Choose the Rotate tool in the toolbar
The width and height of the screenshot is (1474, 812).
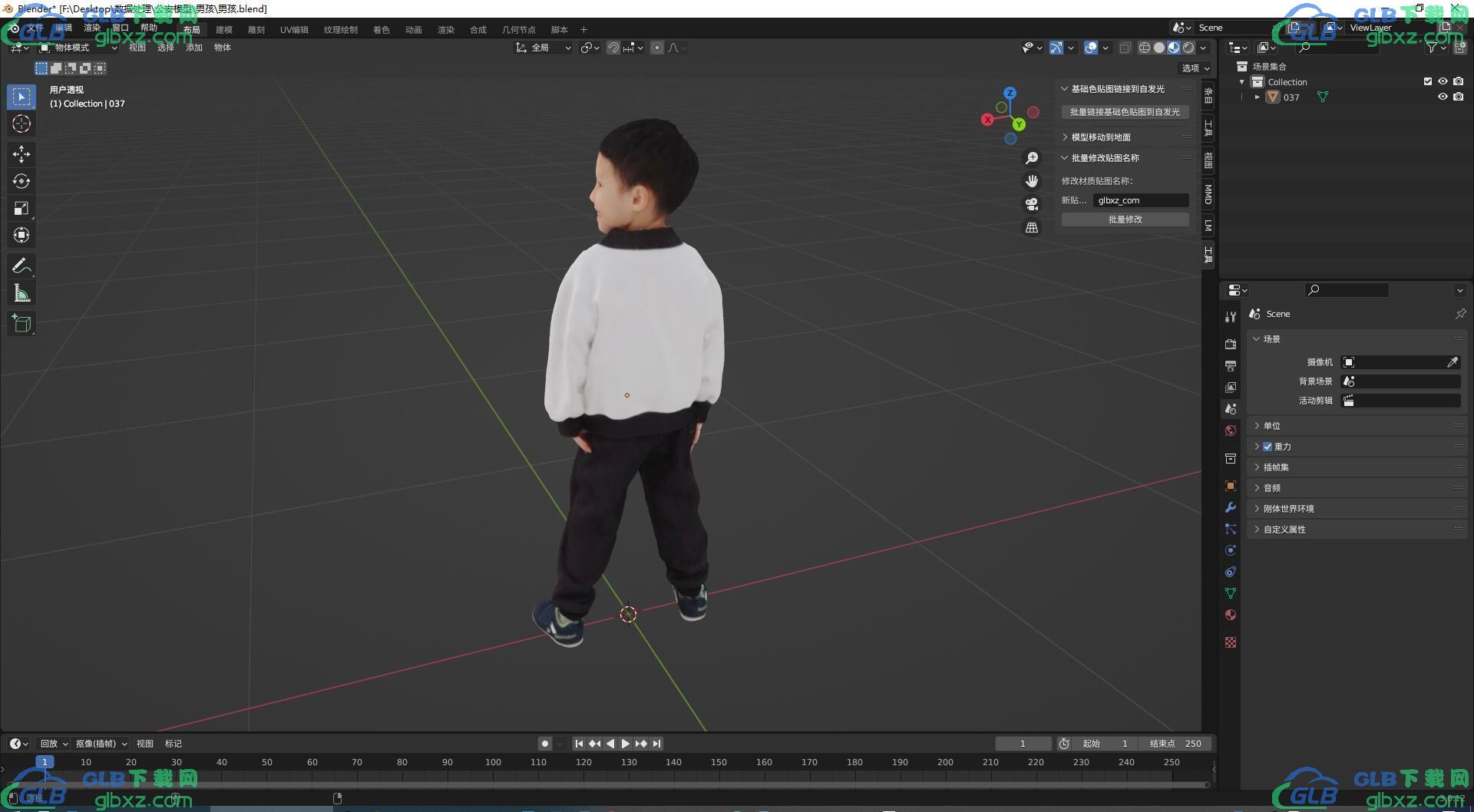pyautogui.click(x=21, y=181)
